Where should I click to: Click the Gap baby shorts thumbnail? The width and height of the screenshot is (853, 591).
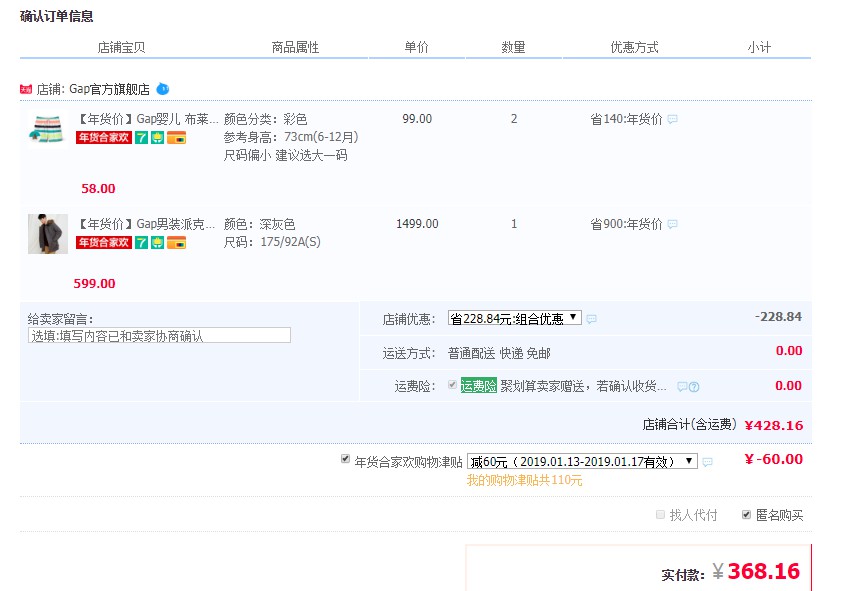(47, 130)
